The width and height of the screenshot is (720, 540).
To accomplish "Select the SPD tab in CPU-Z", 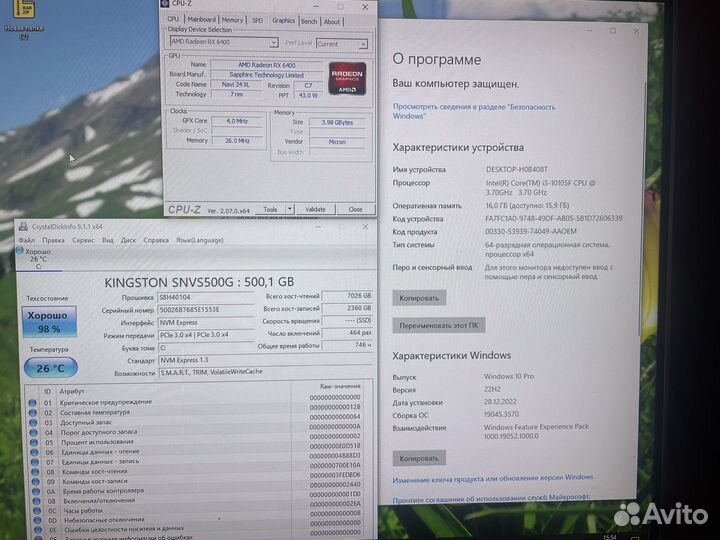I will tap(258, 20).
